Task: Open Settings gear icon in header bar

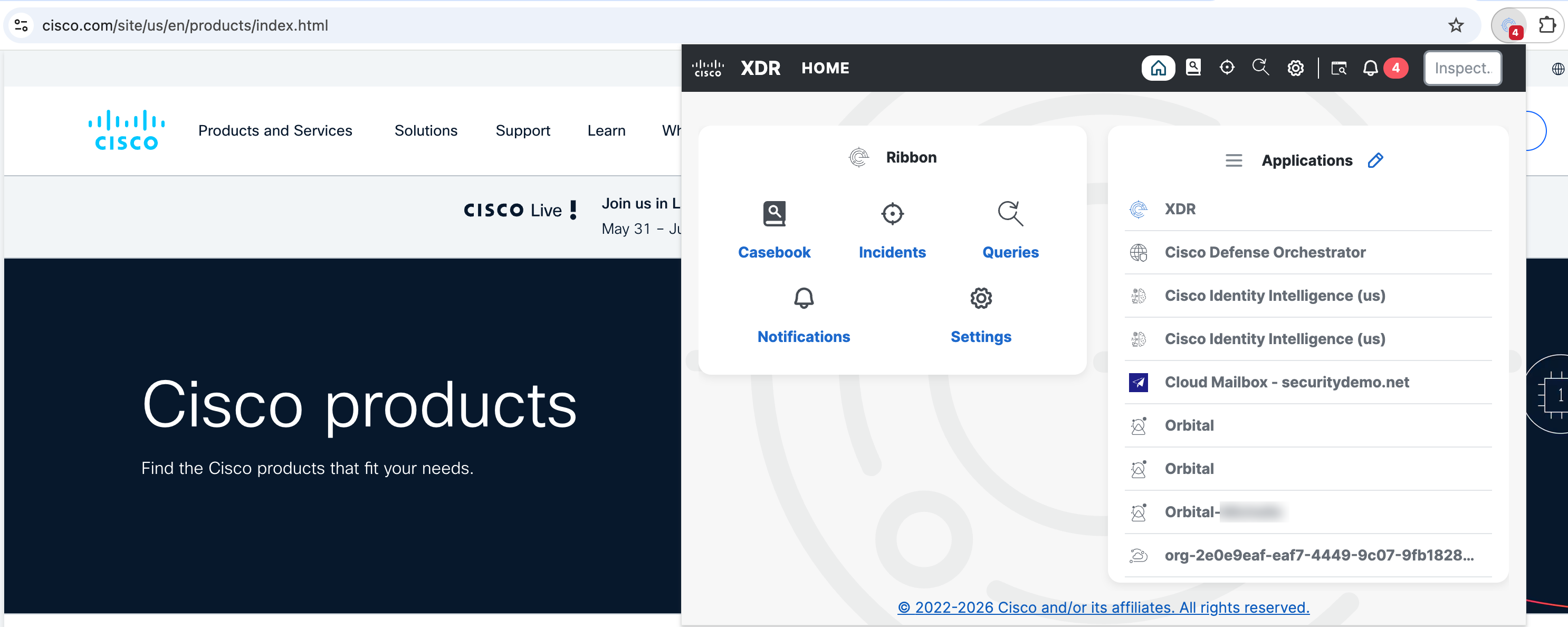Action: click(x=1295, y=68)
